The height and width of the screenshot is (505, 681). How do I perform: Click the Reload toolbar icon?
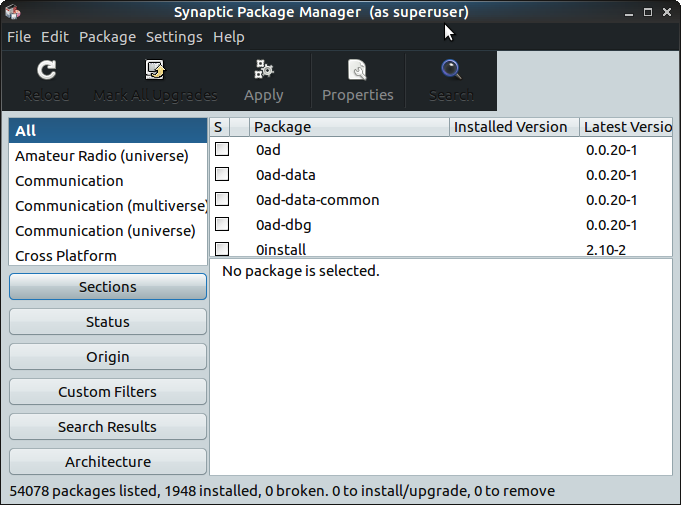46,70
